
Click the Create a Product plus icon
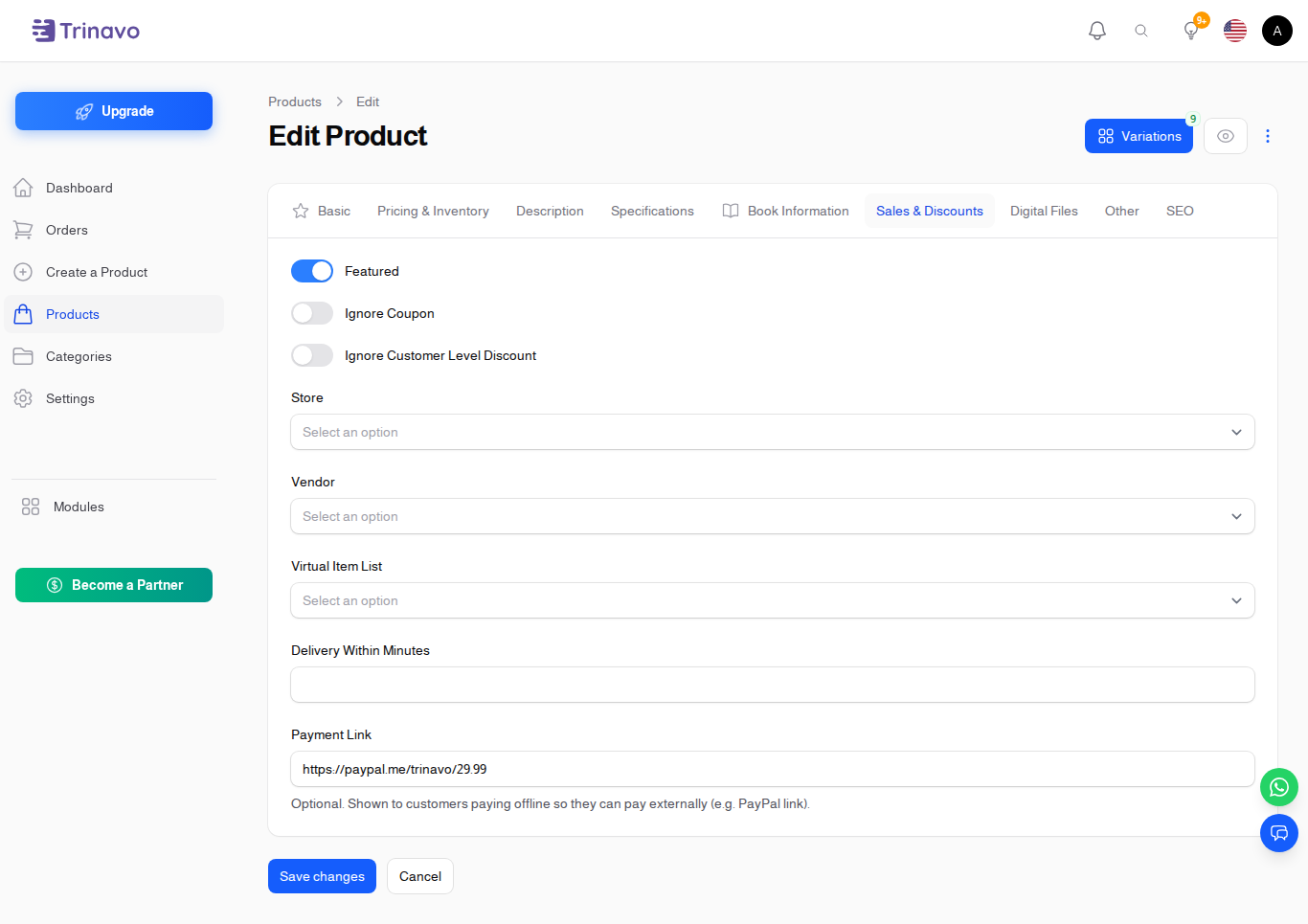[x=23, y=272]
